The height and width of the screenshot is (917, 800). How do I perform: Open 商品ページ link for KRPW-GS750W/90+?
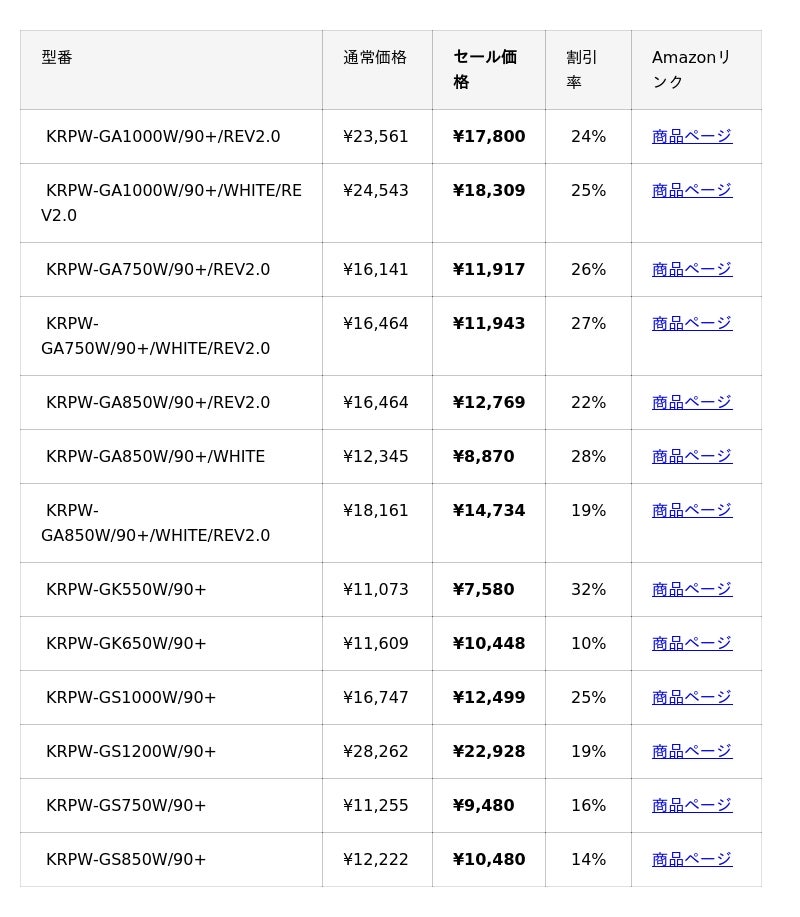pos(692,805)
